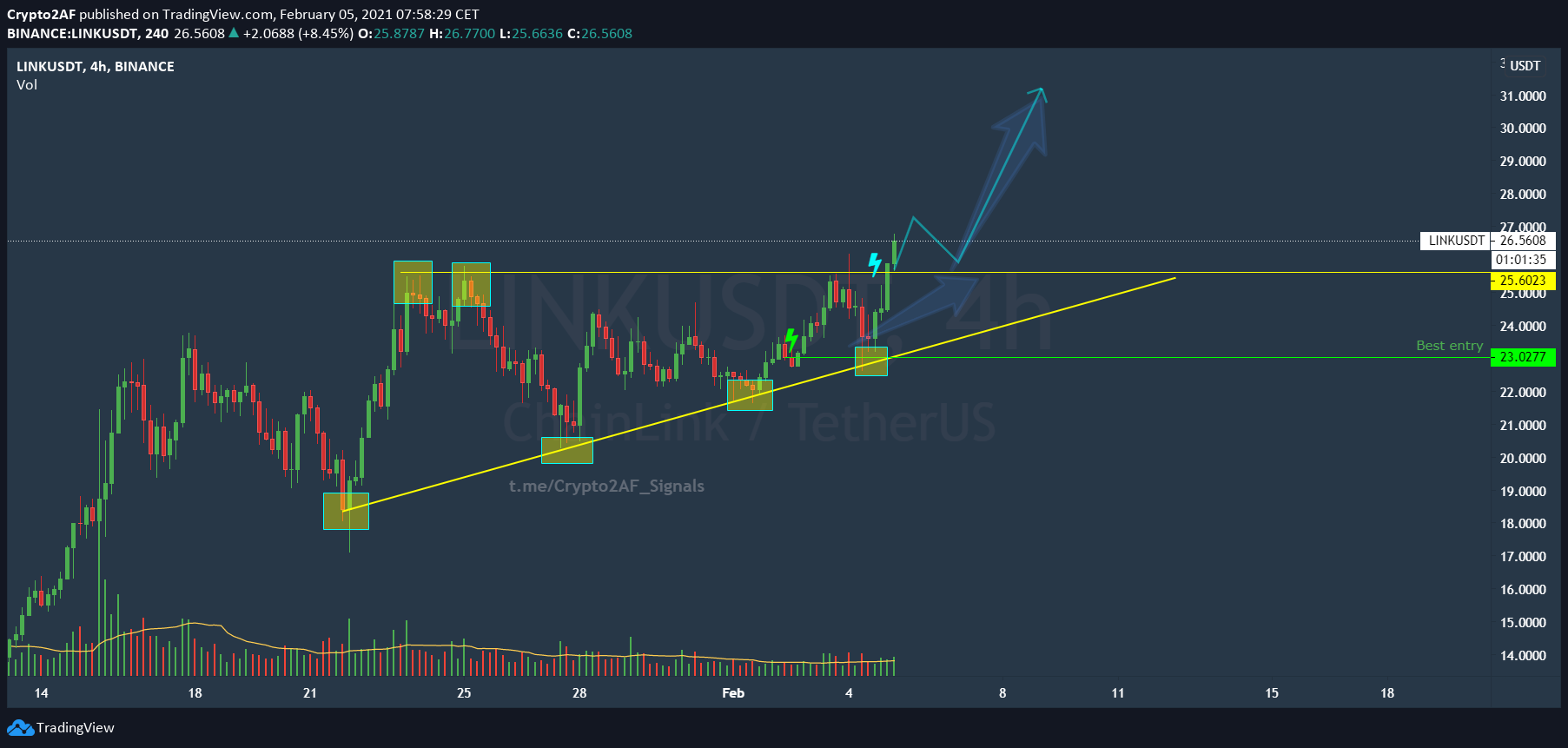Select the BINANCE:LINKUSDT, 240 symbol text

click(88, 34)
